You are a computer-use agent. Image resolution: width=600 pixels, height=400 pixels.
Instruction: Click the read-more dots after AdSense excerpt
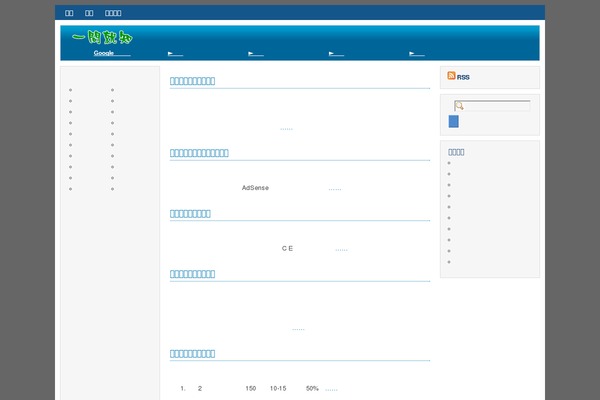pos(335,188)
